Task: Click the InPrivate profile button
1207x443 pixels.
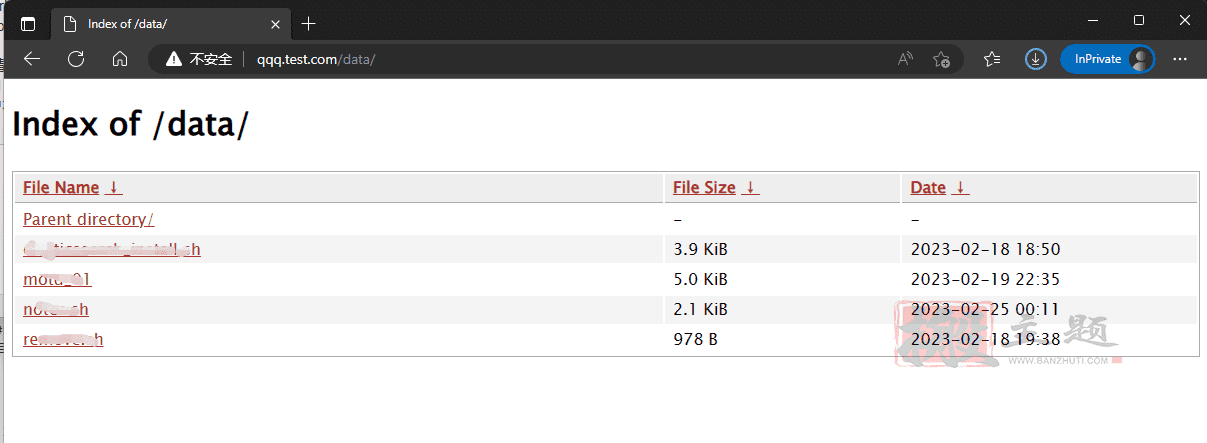Action: click(1107, 59)
